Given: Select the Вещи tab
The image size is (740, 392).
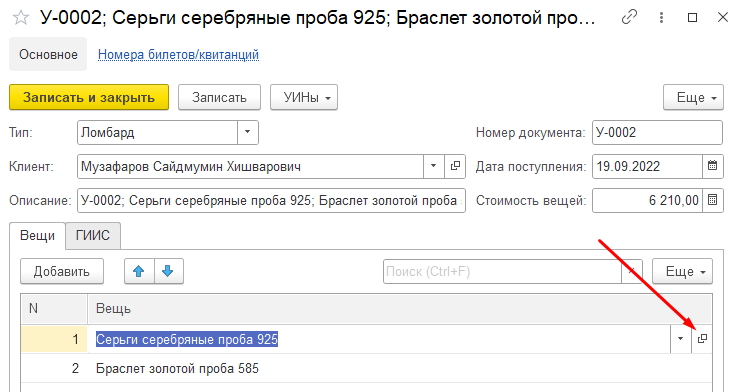Looking at the screenshot, I should [x=37, y=235].
